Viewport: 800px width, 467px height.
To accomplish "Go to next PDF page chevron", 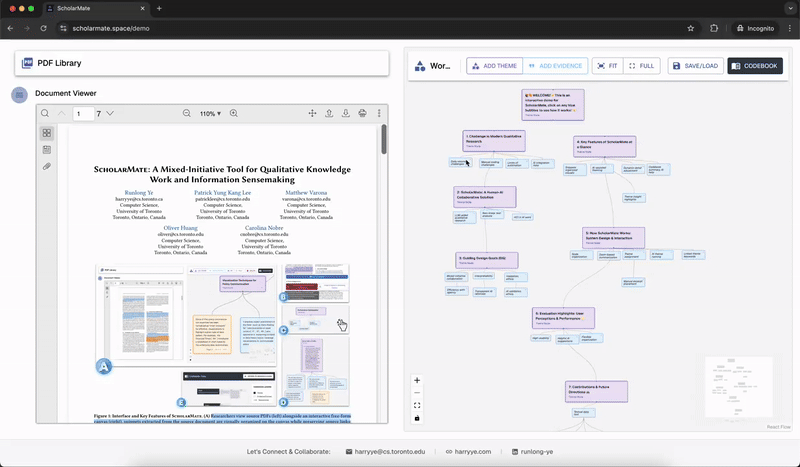I will point(110,114).
